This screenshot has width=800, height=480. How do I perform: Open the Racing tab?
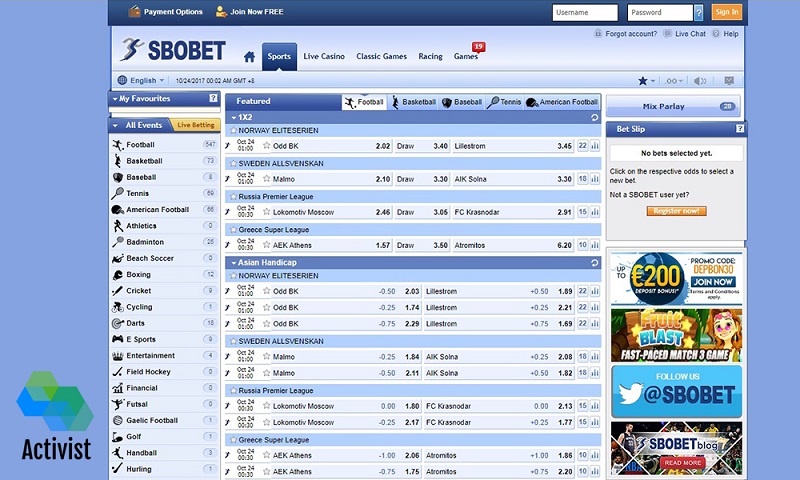(431, 57)
